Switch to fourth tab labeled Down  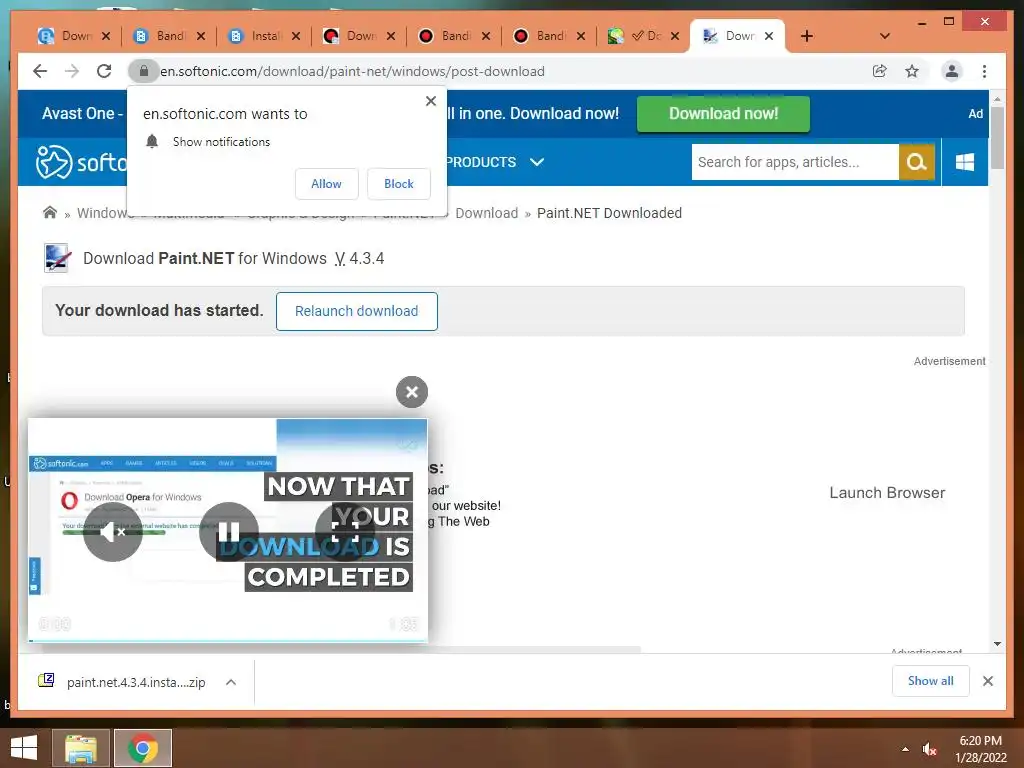click(359, 36)
